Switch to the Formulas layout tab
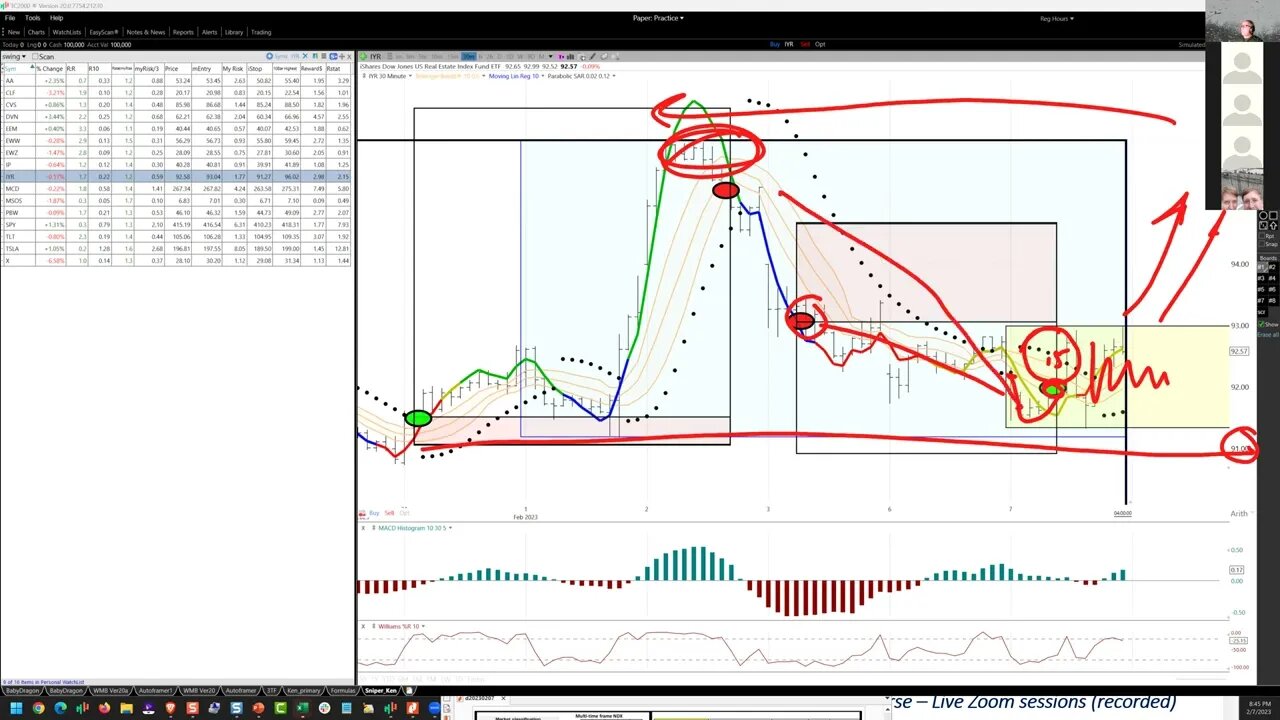 (x=343, y=691)
